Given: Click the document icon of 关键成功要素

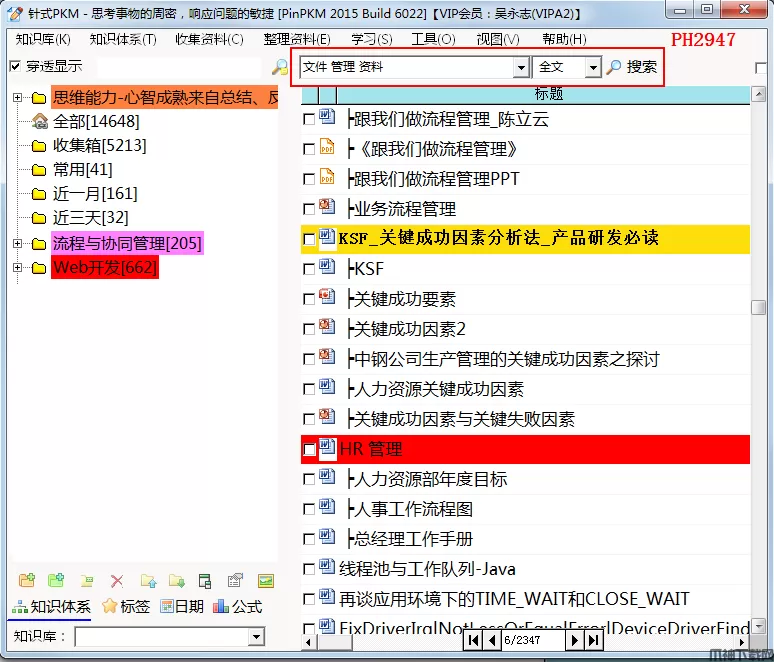Looking at the screenshot, I should click(x=327, y=297).
